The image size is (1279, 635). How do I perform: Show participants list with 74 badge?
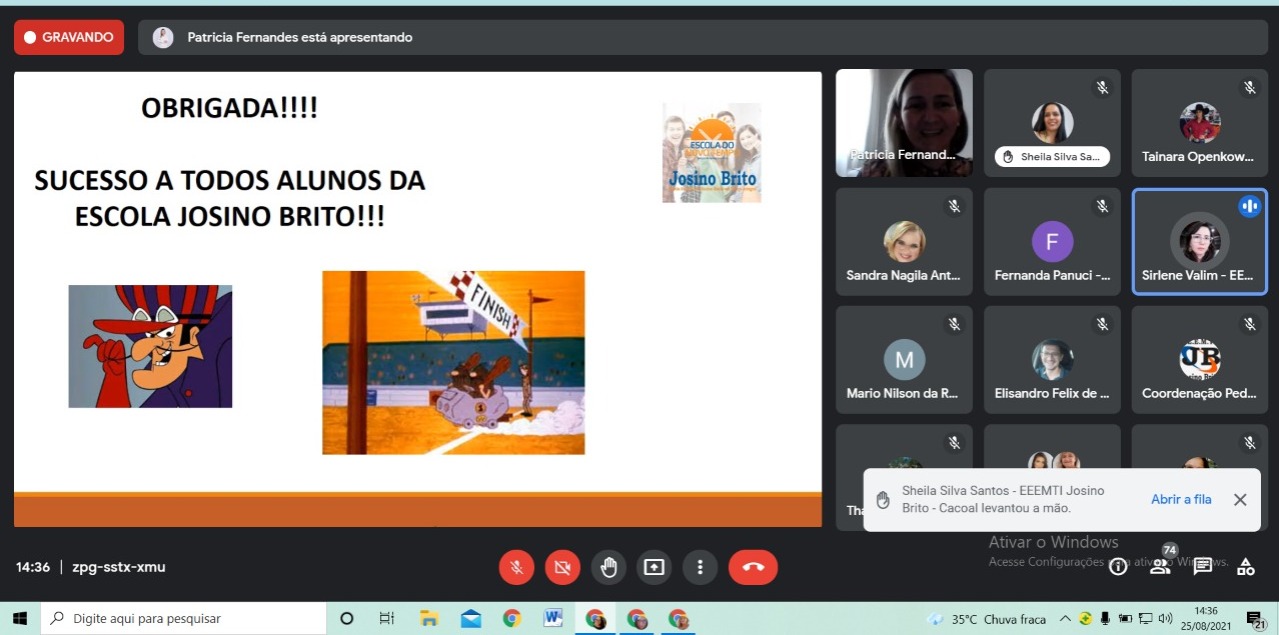pyautogui.click(x=1160, y=565)
